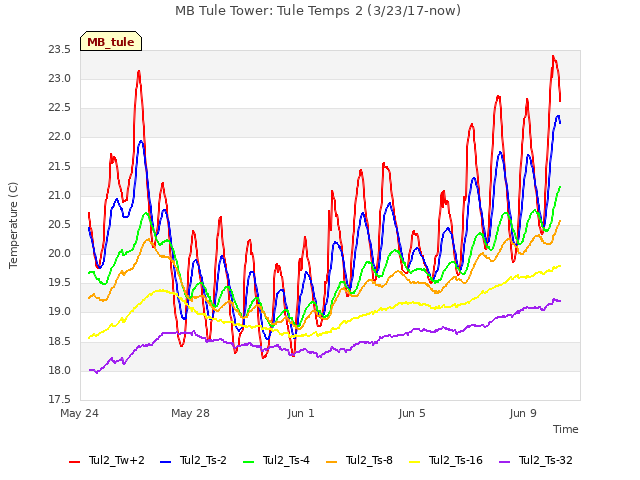This screenshot has height=480, width=640.
Task: Click the Temperature (C) axis label
Action: pyautogui.click(x=13, y=225)
